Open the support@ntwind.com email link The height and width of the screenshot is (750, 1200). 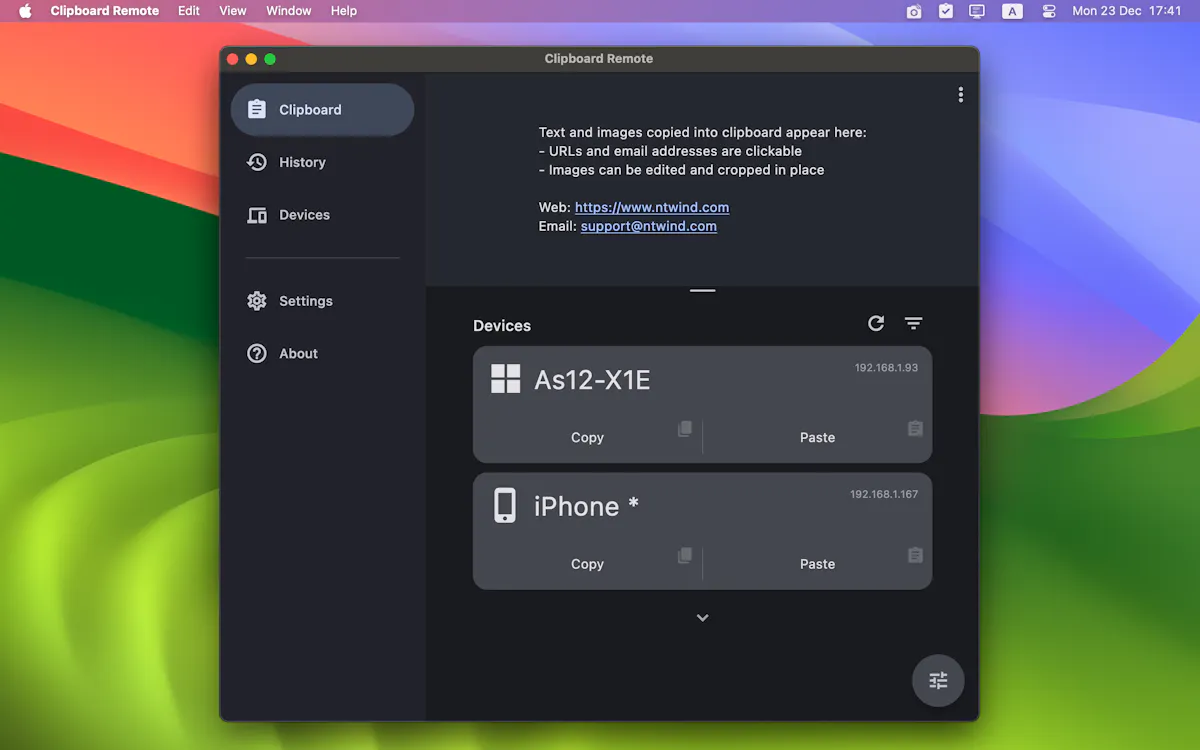pos(649,226)
